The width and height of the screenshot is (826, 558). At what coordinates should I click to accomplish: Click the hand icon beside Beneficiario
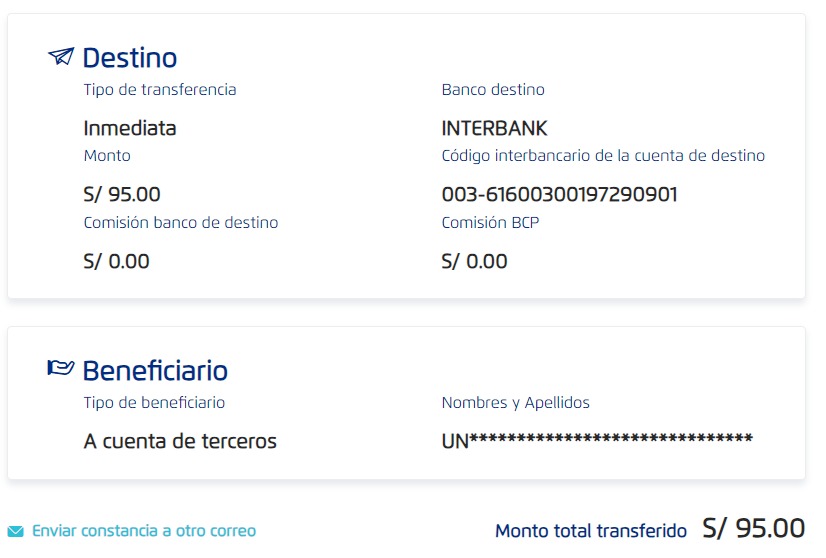click(x=61, y=369)
